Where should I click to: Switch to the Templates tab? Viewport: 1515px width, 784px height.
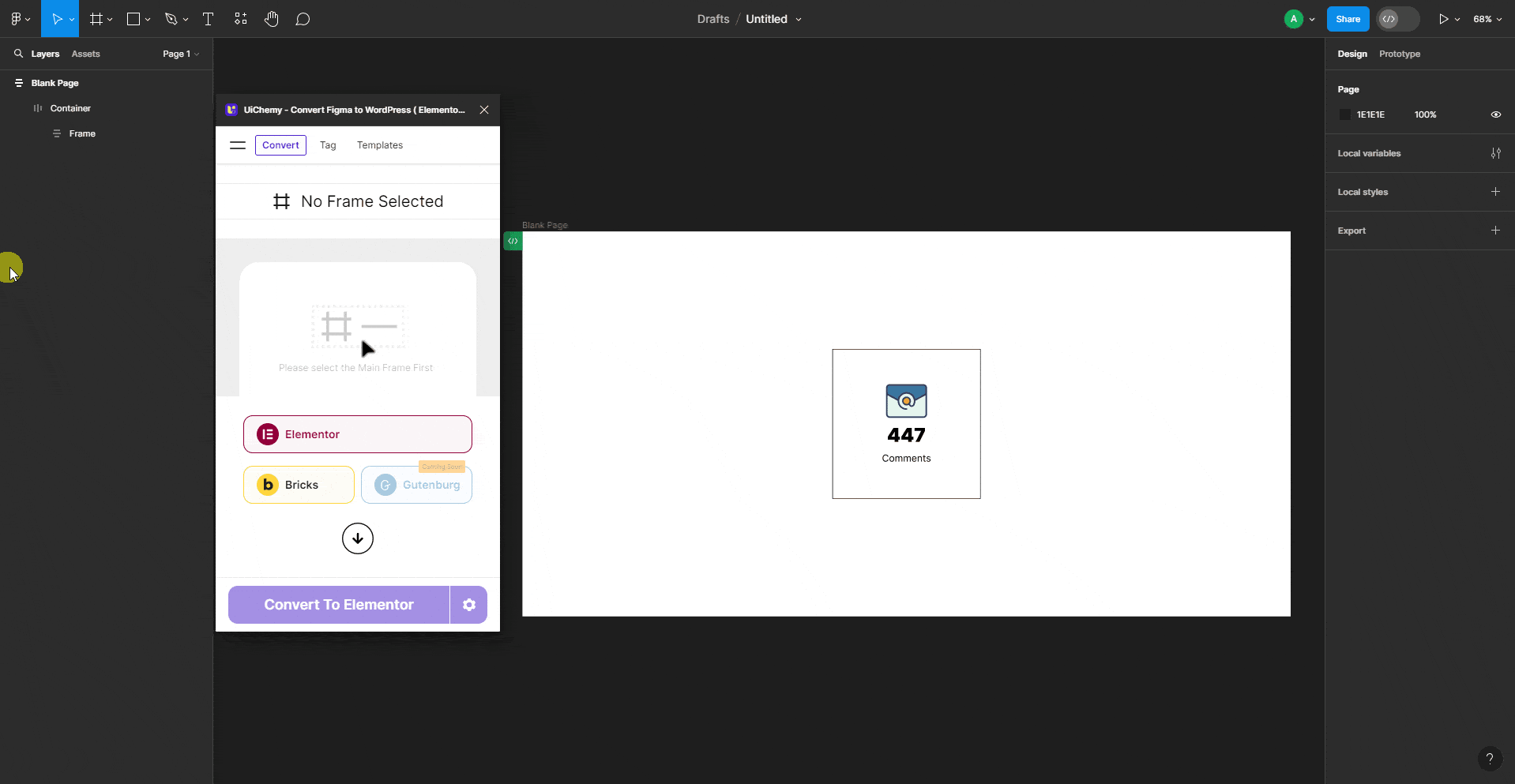[x=379, y=145]
